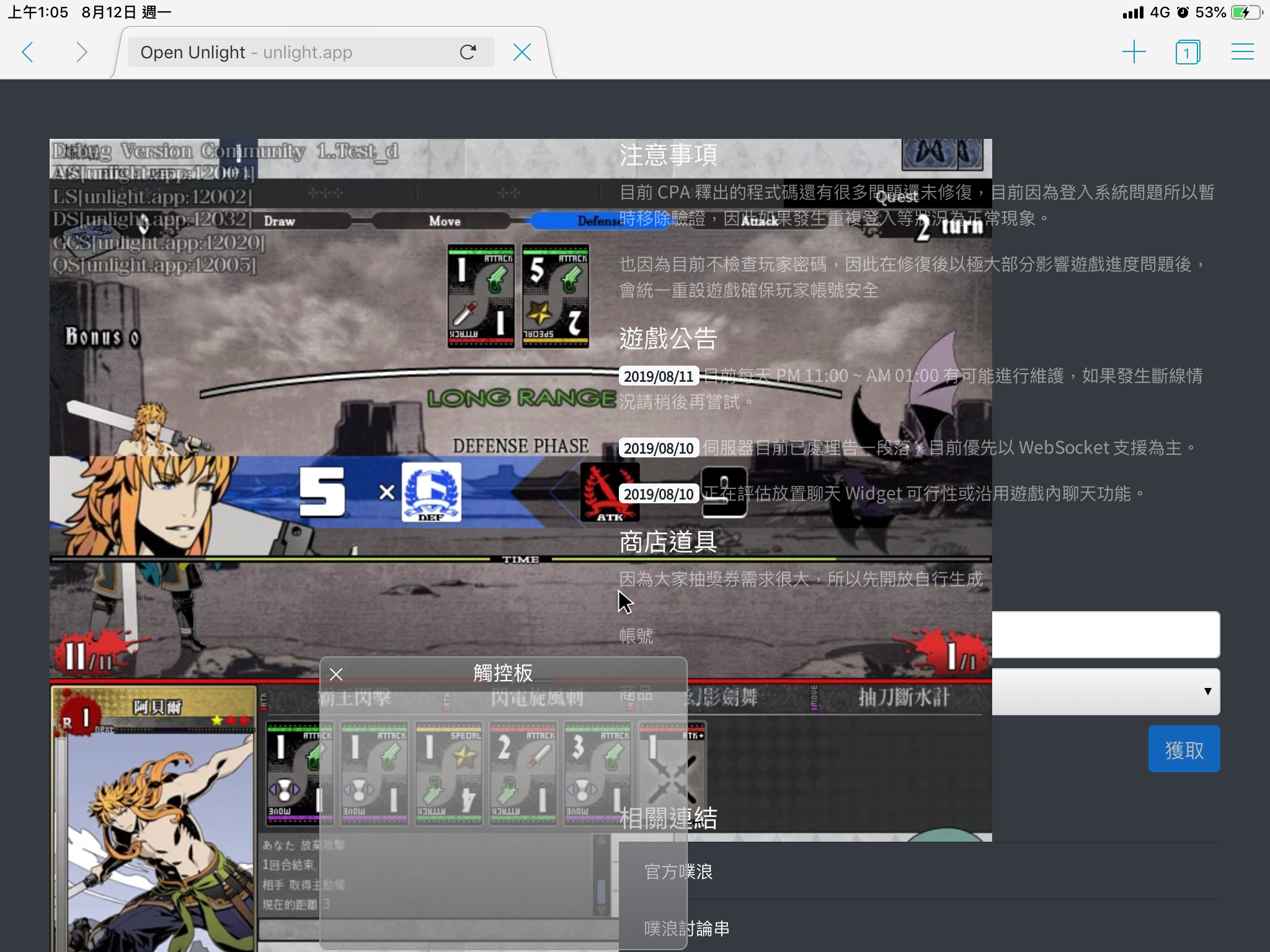Reload the Open Unlight page
This screenshot has height=952, width=1270.
tap(468, 52)
